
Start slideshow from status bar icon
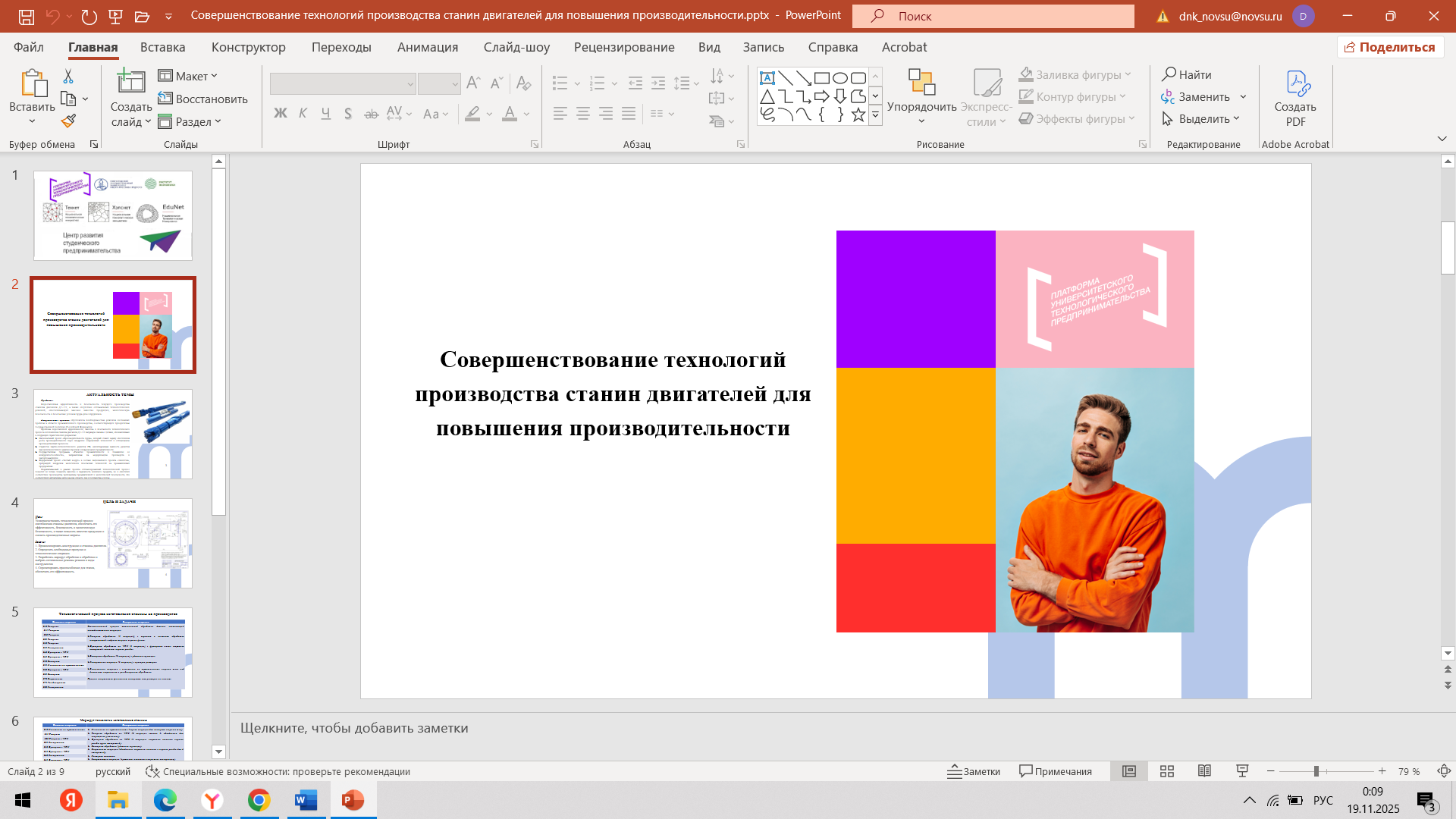tap(1242, 771)
